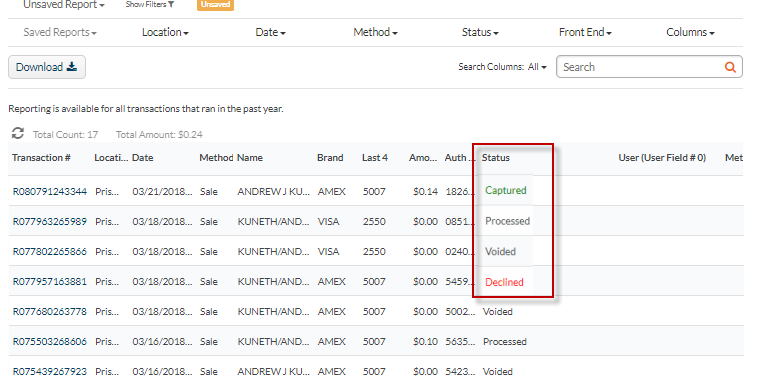The height and width of the screenshot is (381, 759).
Task: Click the orange search magnifier icon
Action: pos(730,67)
